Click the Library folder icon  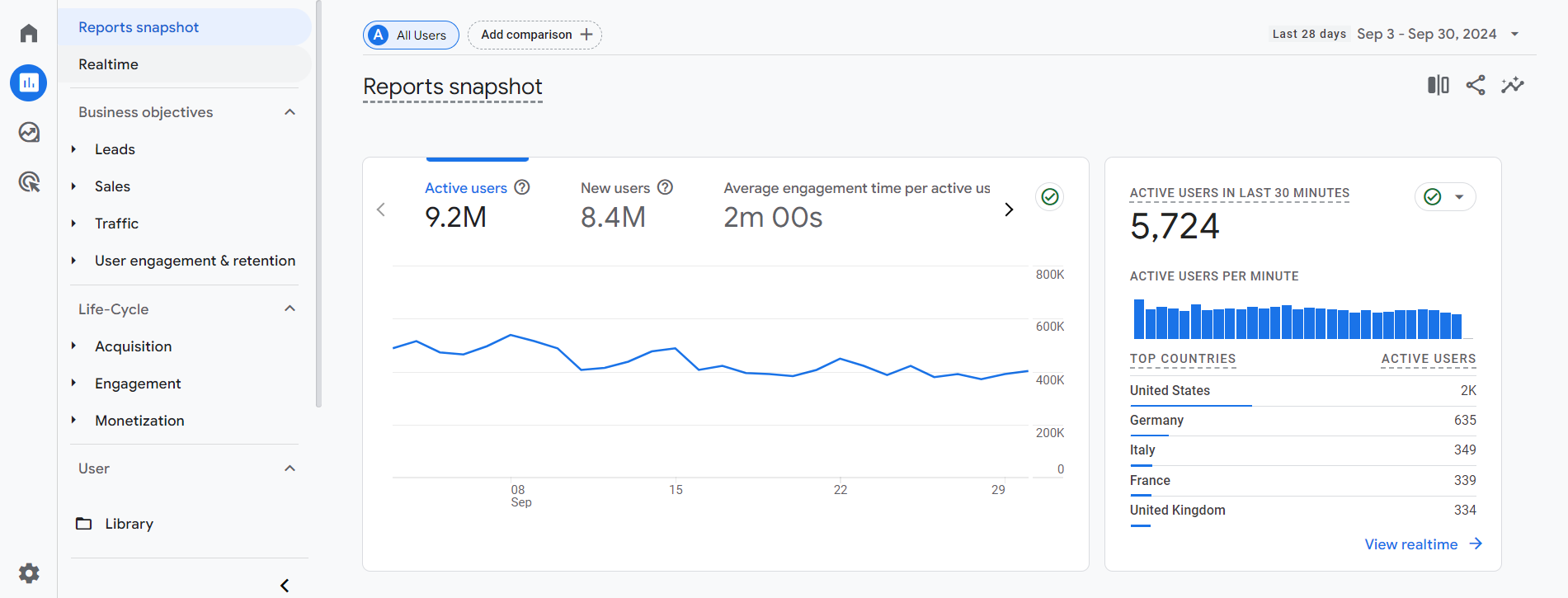(x=84, y=524)
